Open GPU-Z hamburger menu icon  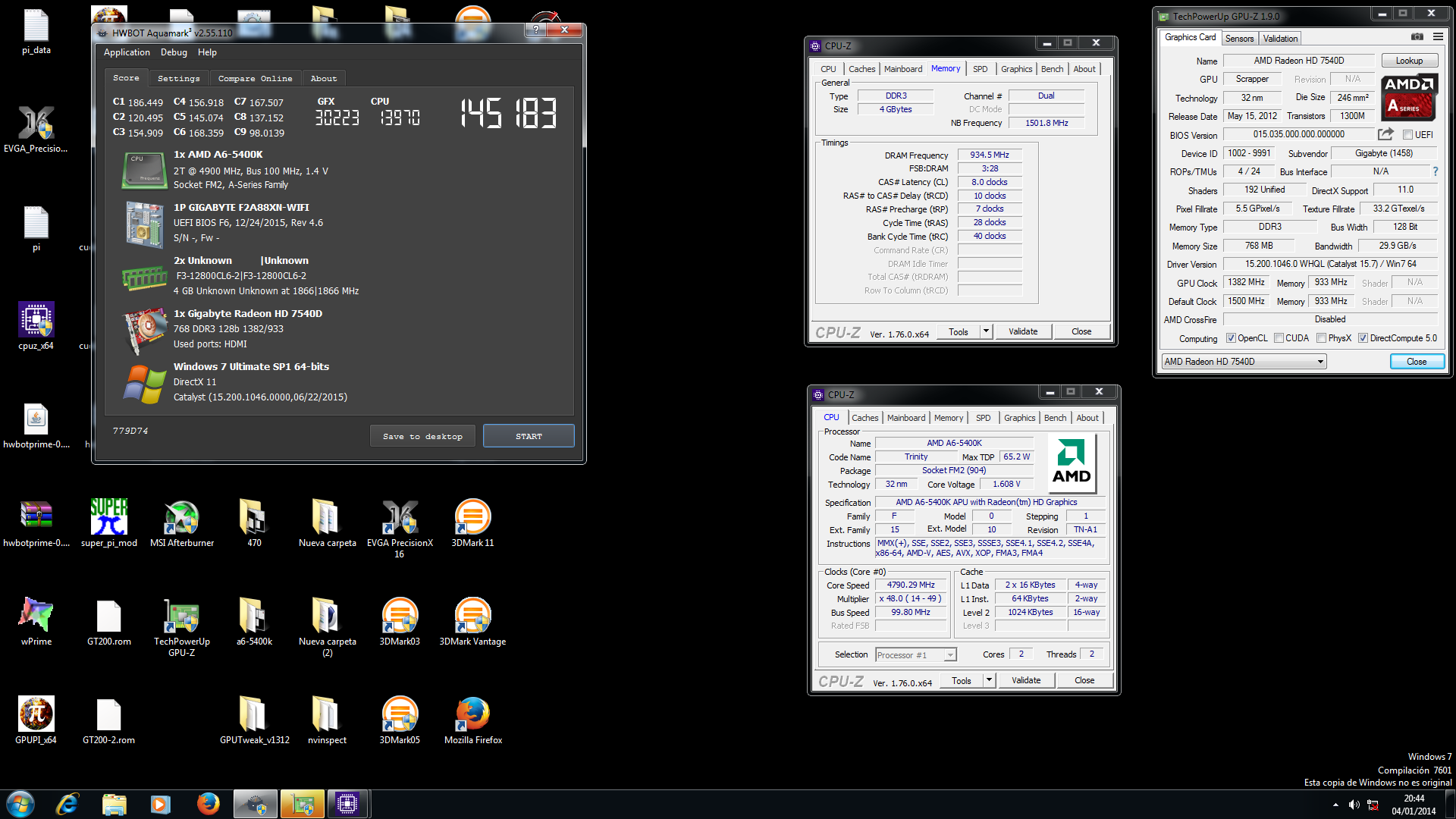pyautogui.click(x=1438, y=36)
